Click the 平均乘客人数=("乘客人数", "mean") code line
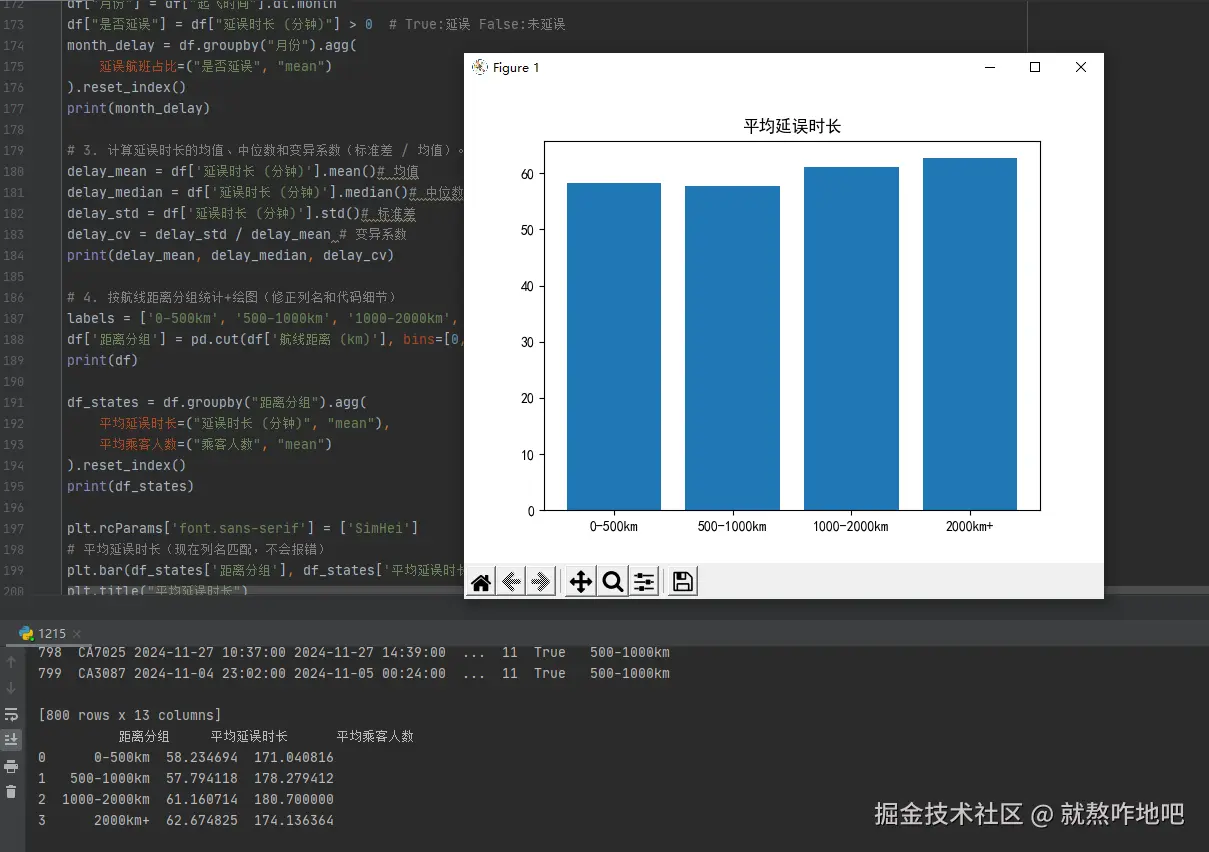 [x=215, y=444]
